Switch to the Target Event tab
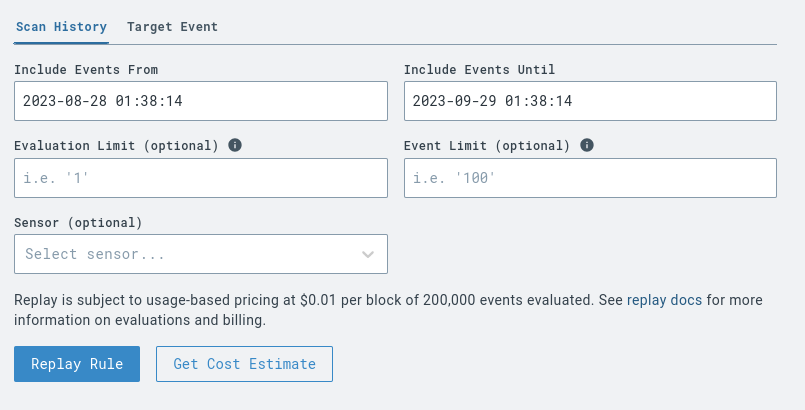805x410 pixels. 172,27
